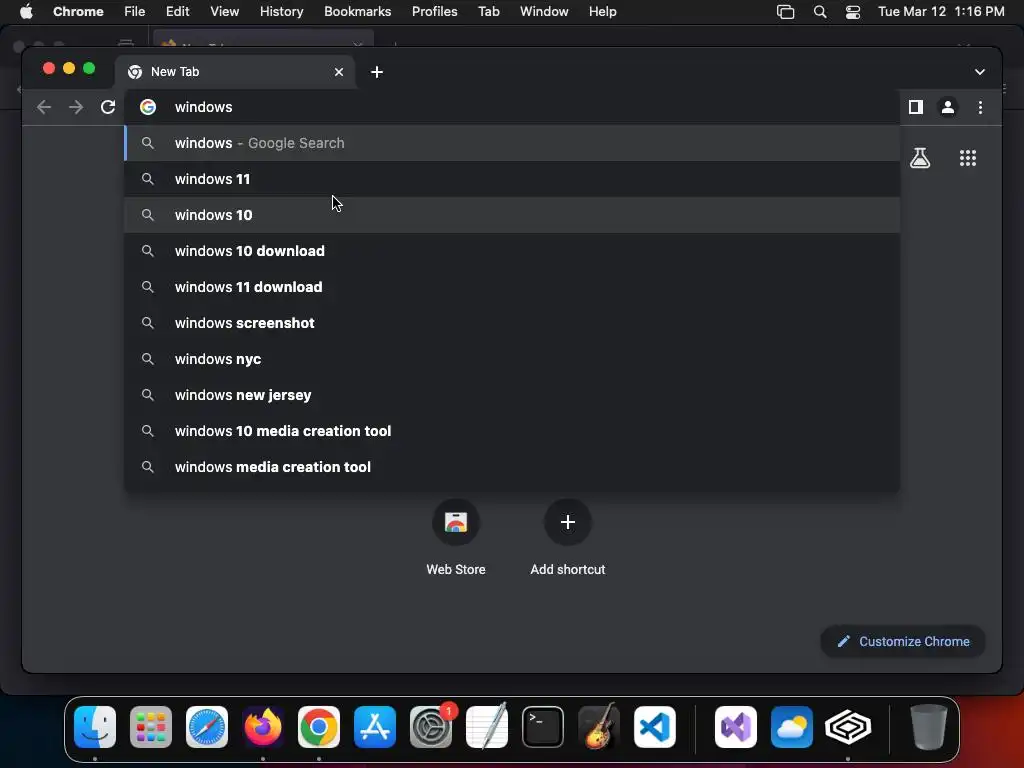Open the Apple menu
Viewport: 1024px width, 768px height.
pos(26,12)
